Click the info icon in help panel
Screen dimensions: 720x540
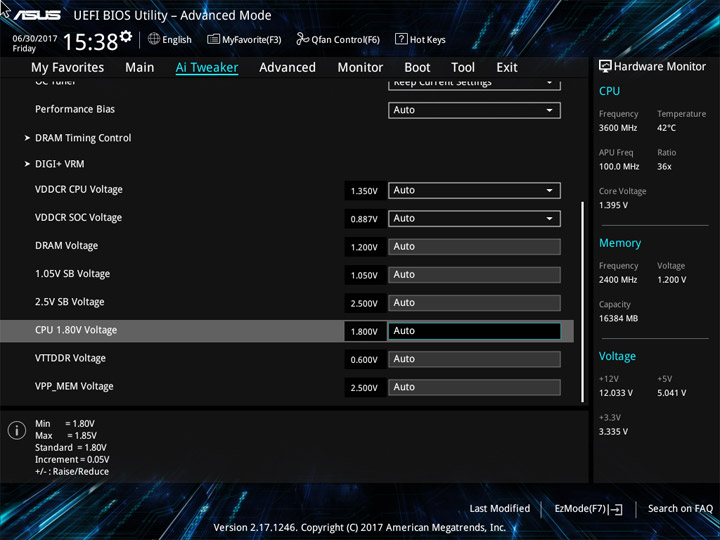(17, 430)
